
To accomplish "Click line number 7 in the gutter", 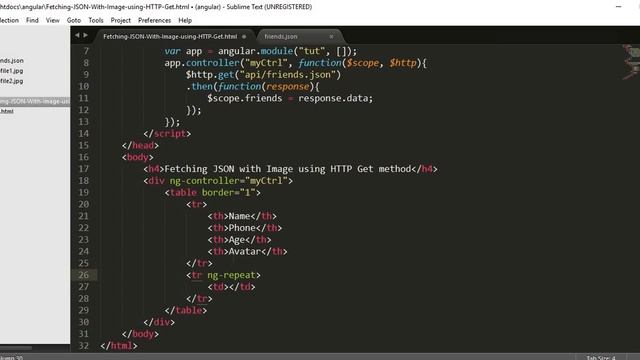I will point(86,51).
